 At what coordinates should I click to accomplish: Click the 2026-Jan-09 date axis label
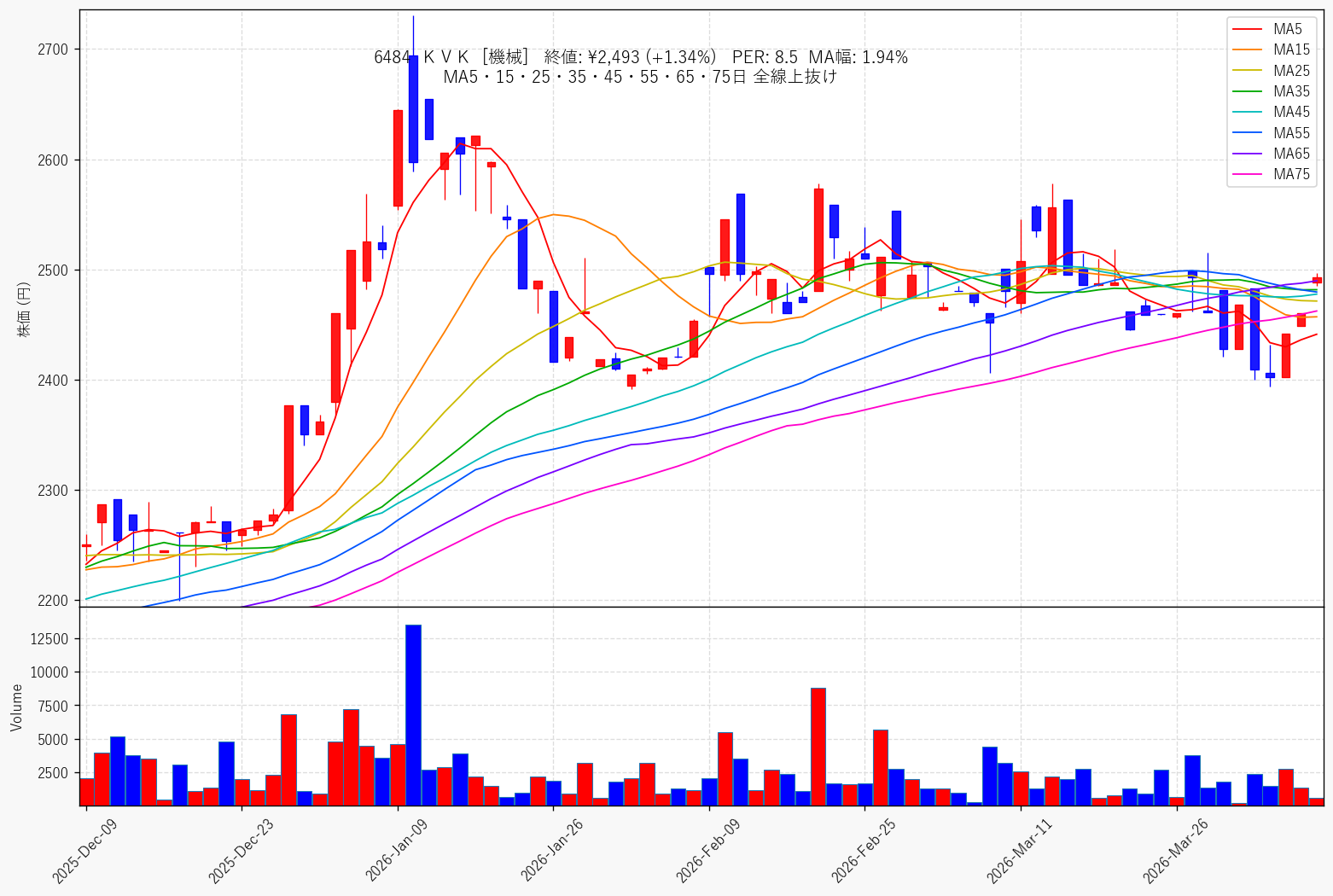[398, 851]
